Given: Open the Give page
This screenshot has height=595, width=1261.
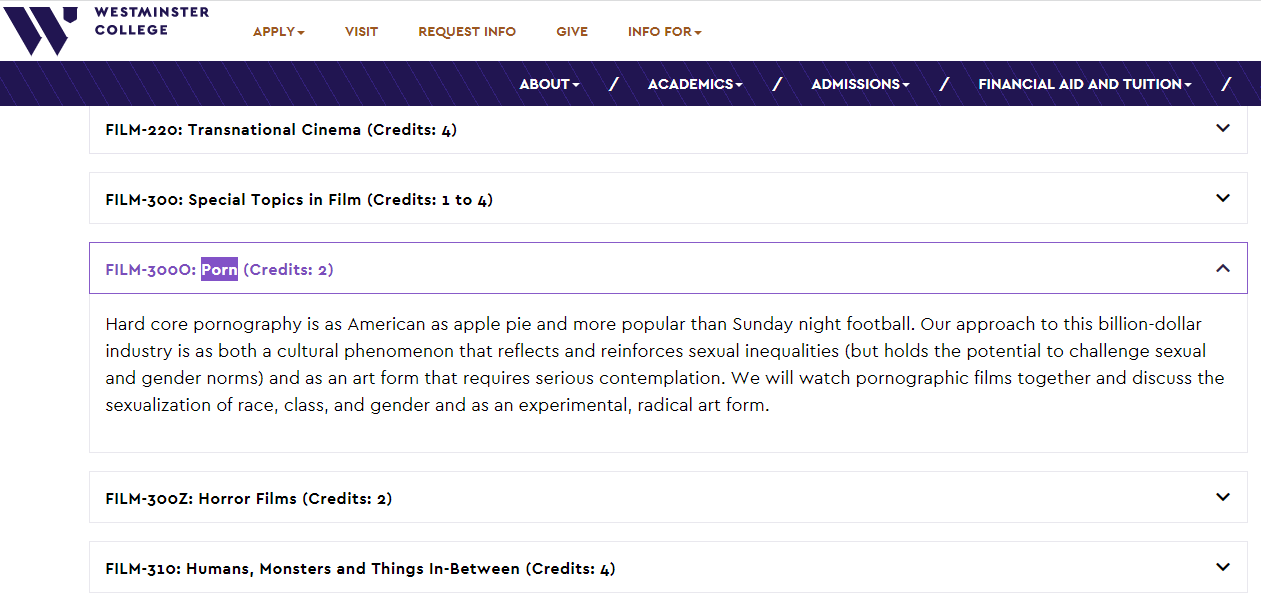Looking at the screenshot, I should (572, 32).
